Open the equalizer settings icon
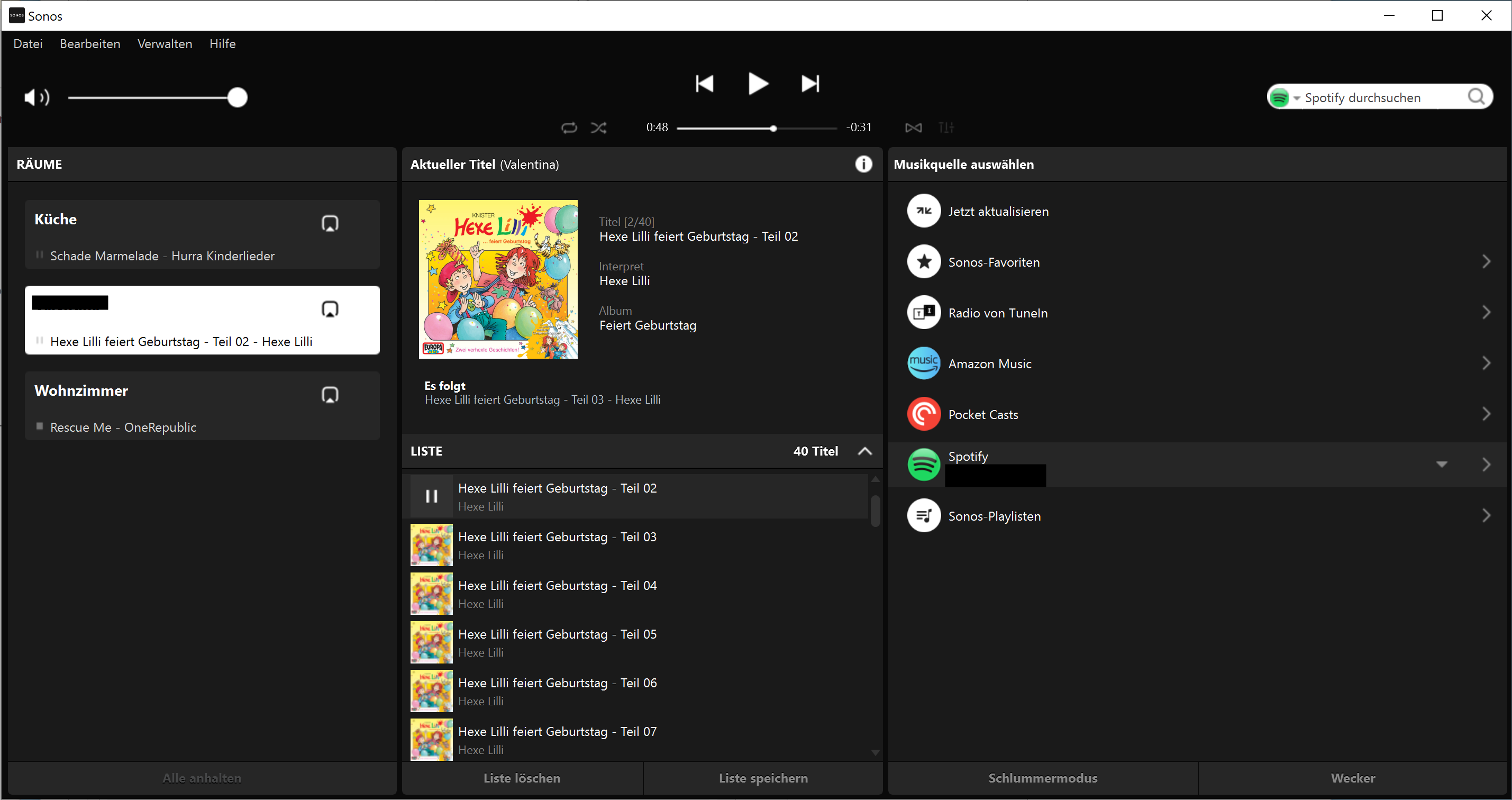 (x=946, y=128)
